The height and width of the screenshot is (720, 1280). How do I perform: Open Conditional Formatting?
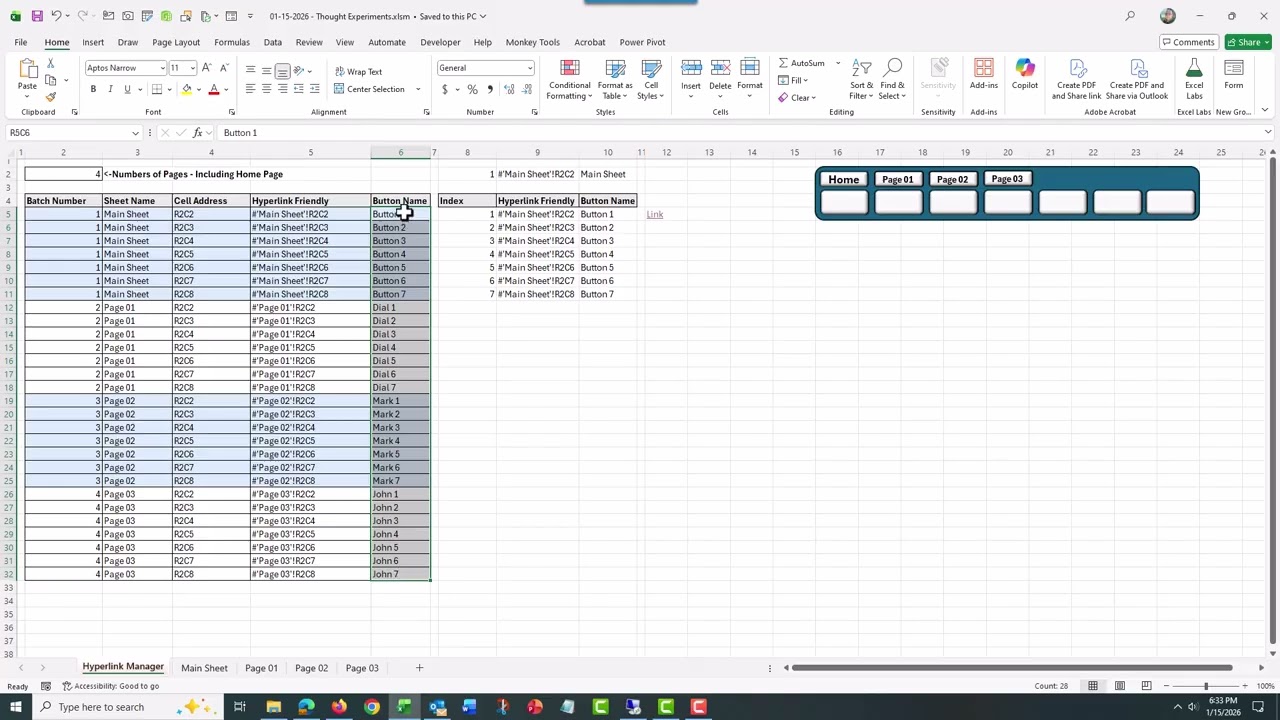coord(569,80)
